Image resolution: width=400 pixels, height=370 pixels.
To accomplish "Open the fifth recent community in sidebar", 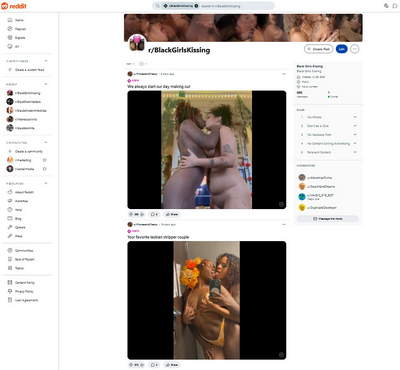I will pyautogui.click(x=21, y=128).
